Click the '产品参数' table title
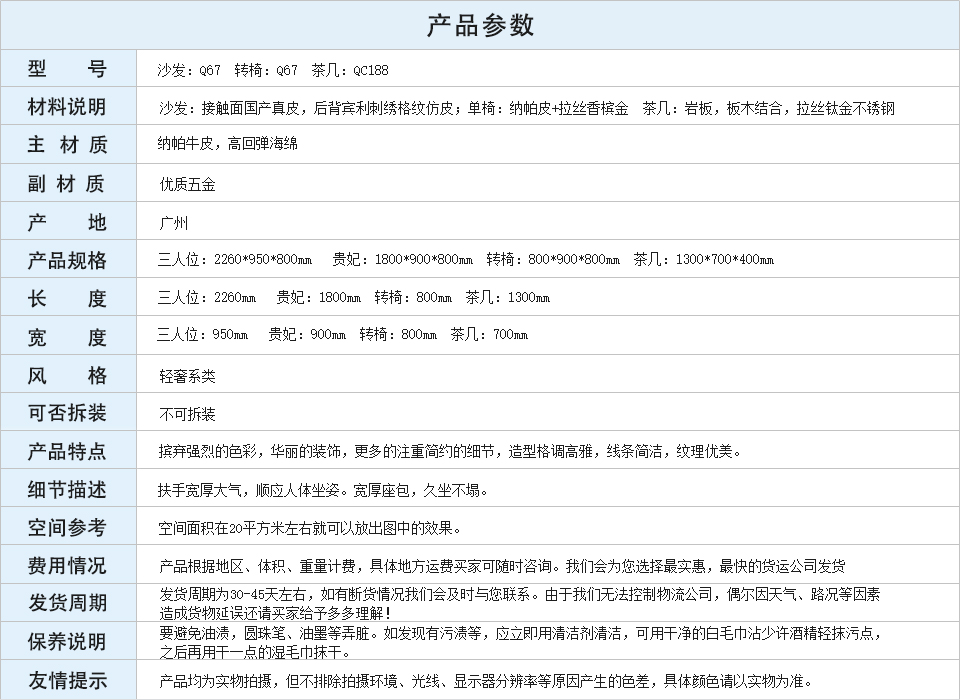The width and height of the screenshot is (960, 700). 481,26
